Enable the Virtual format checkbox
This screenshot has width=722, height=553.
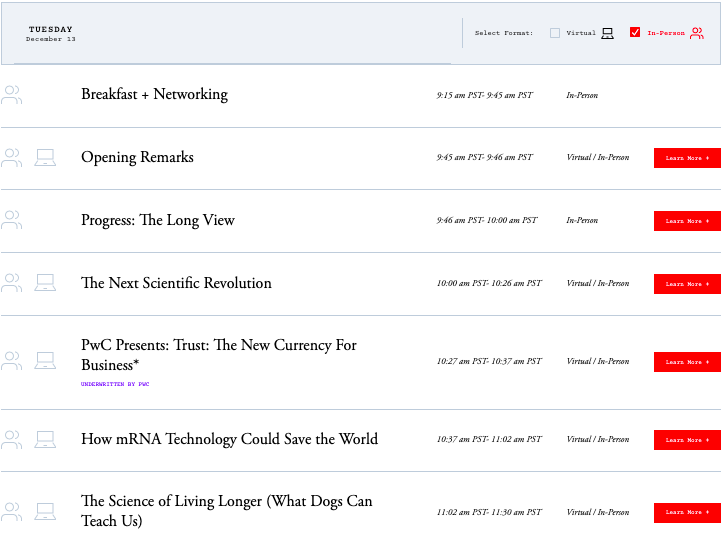click(x=555, y=33)
